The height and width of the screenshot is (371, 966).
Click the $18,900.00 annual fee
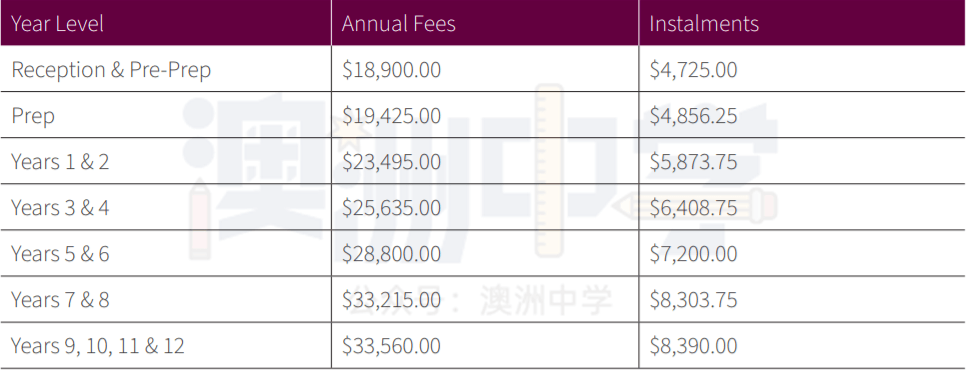tap(391, 70)
